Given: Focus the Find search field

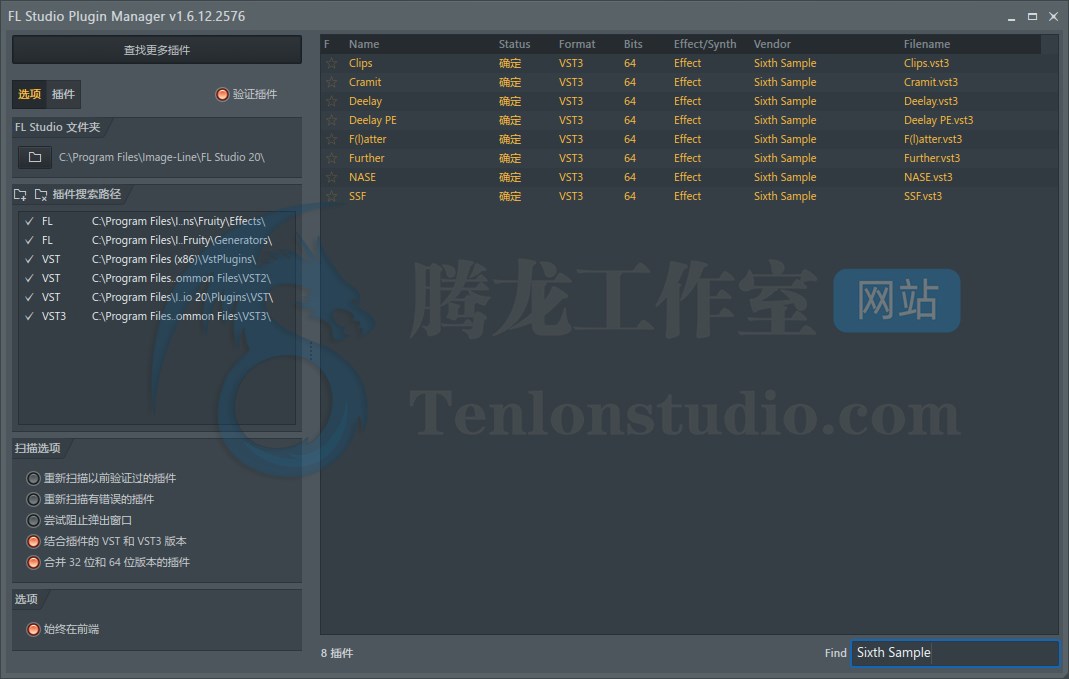Looking at the screenshot, I should 954,653.
